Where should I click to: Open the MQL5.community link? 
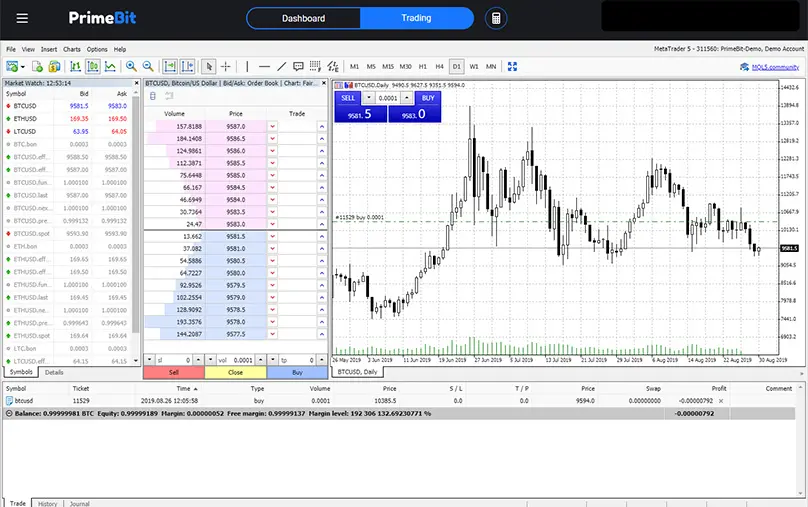pos(776,67)
